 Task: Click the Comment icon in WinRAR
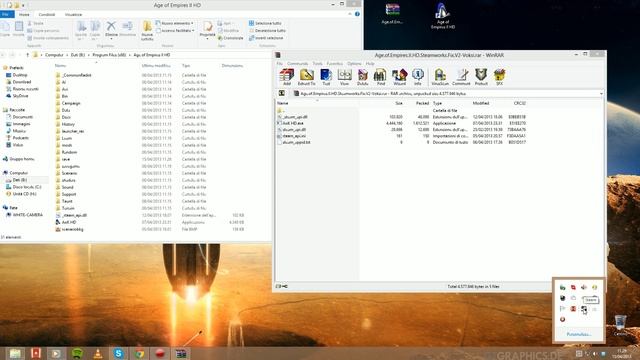coord(461,77)
